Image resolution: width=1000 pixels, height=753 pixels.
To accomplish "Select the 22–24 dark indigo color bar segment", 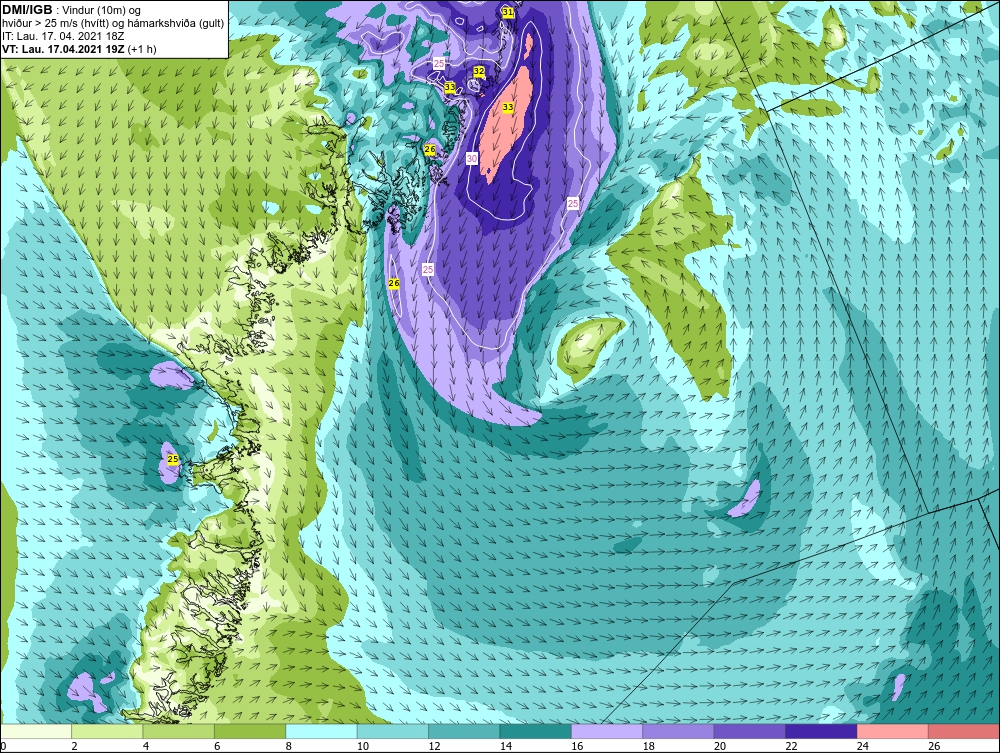I will pyautogui.click(x=821, y=731).
